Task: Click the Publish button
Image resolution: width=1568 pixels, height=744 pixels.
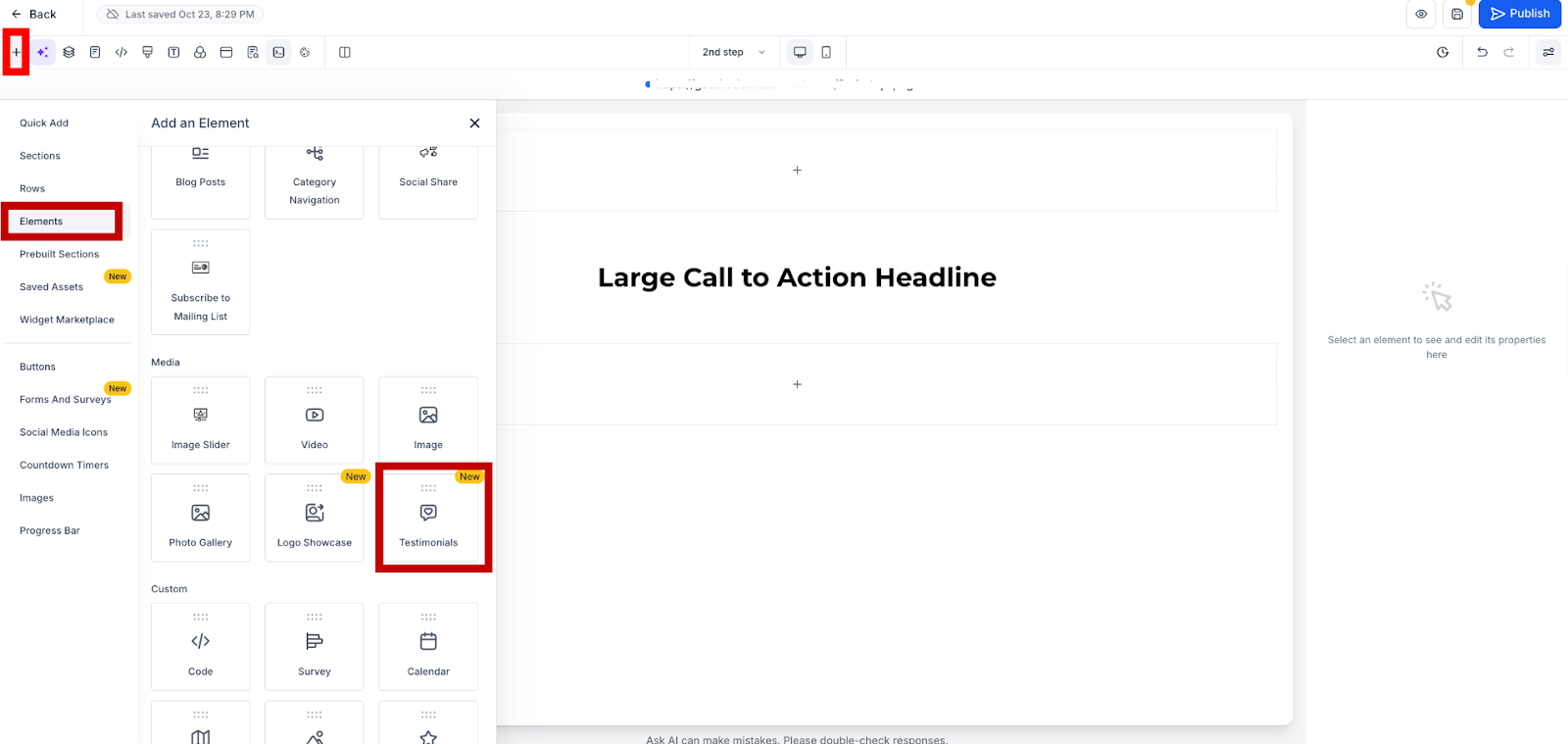Action: 1520,14
